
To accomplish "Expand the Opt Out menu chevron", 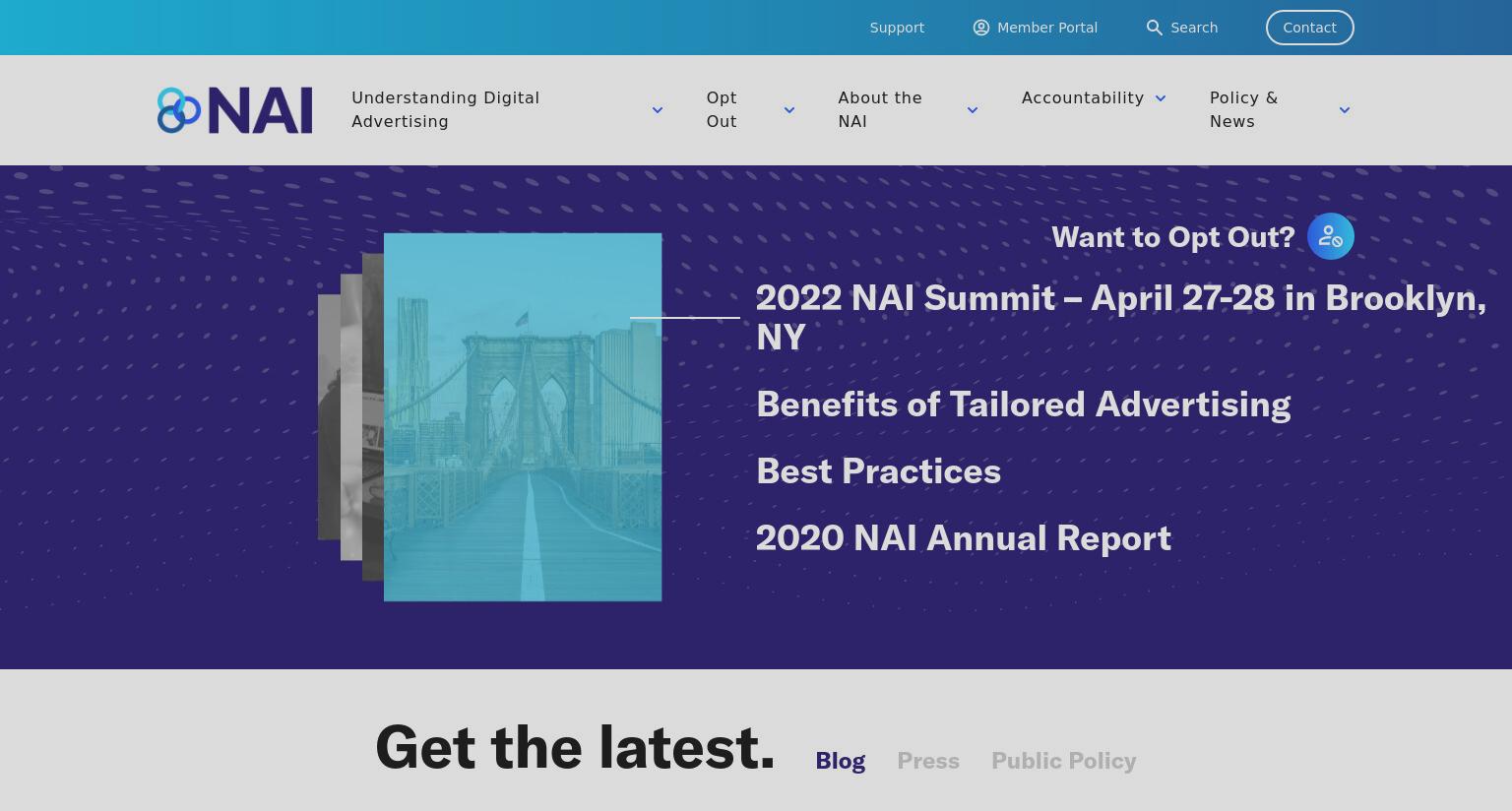I will (x=789, y=110).
